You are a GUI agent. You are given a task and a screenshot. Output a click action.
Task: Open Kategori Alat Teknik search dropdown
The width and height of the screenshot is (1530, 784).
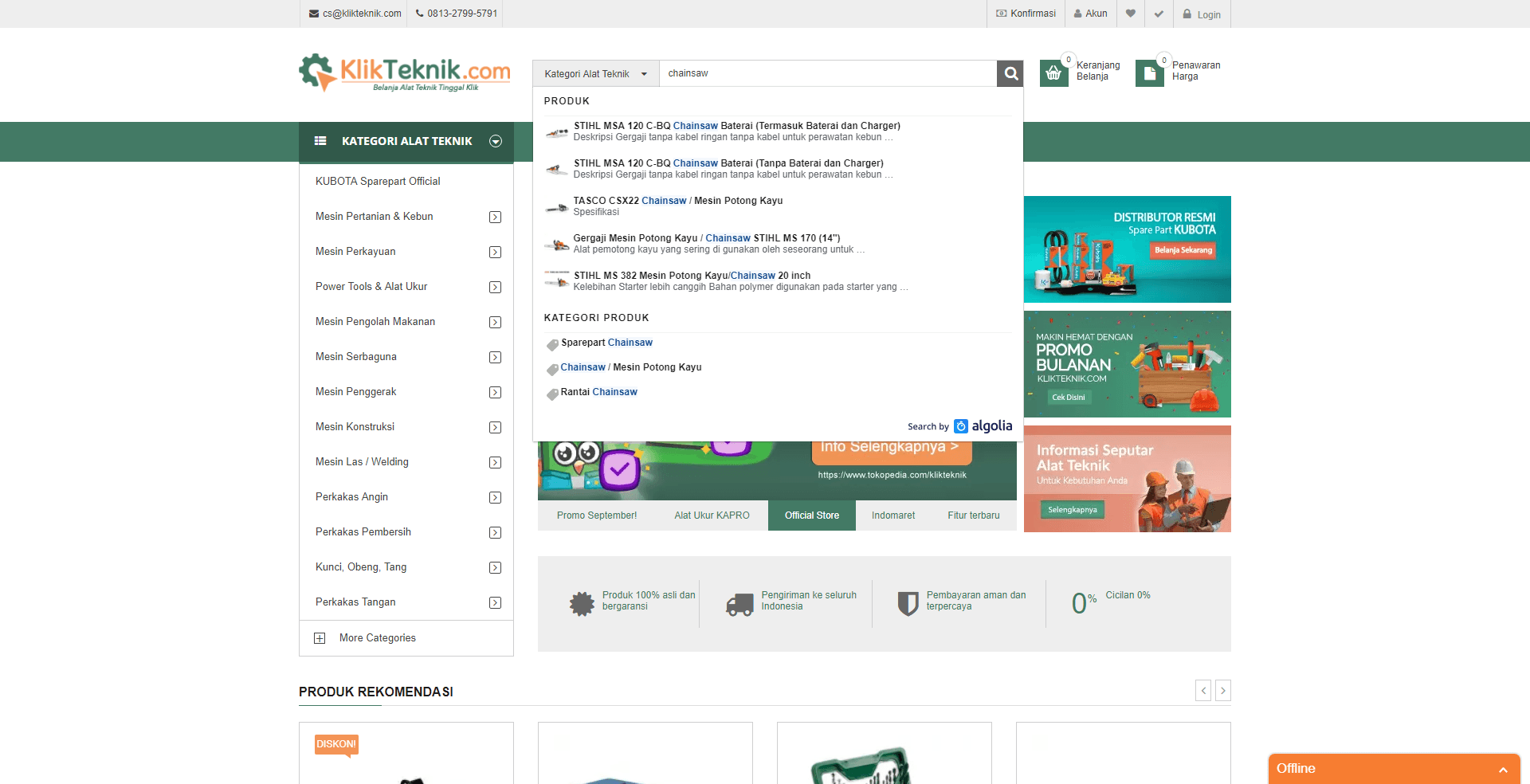coord(596,73)
